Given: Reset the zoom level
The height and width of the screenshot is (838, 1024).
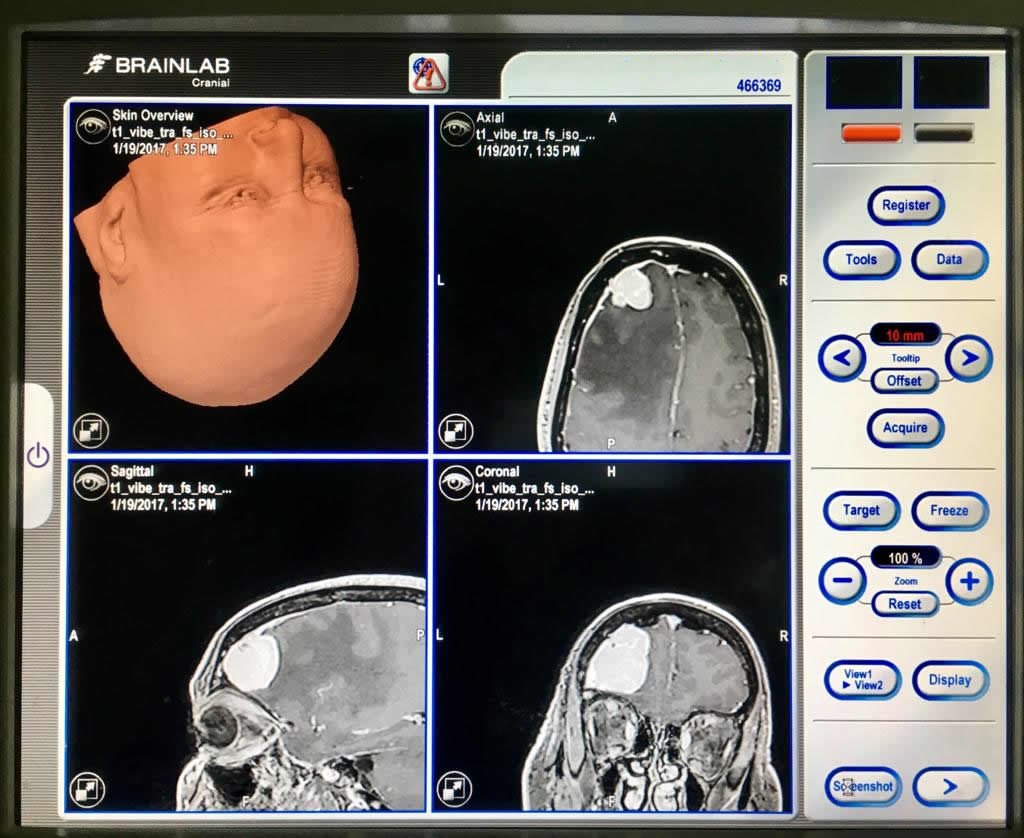Looking at the screenshot, I should (x=904, y=604).
